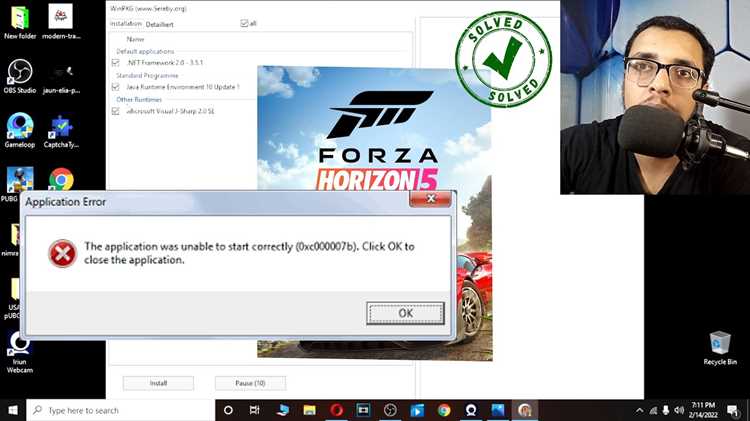The height and width of the screenshot is (421, 750).
Task: Open Movies & TV app in the taskbar
Action: 417,410
